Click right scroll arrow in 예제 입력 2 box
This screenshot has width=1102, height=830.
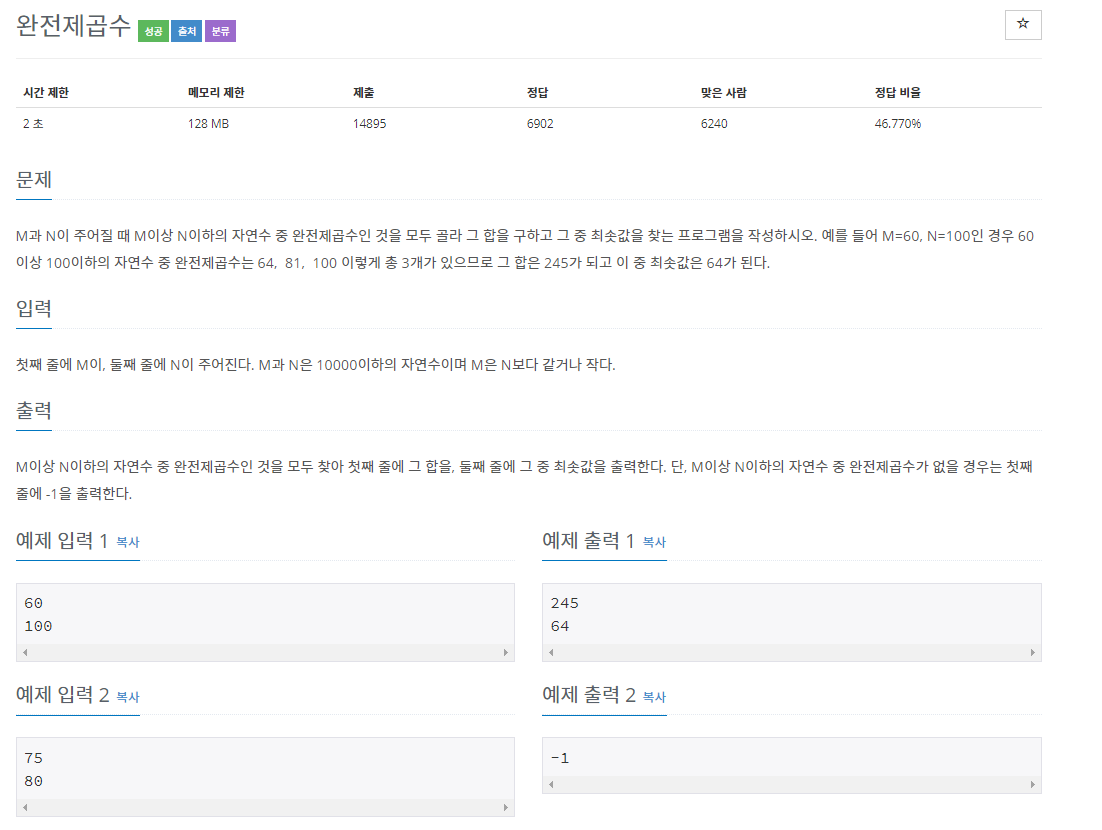click(x=505, y=808)
